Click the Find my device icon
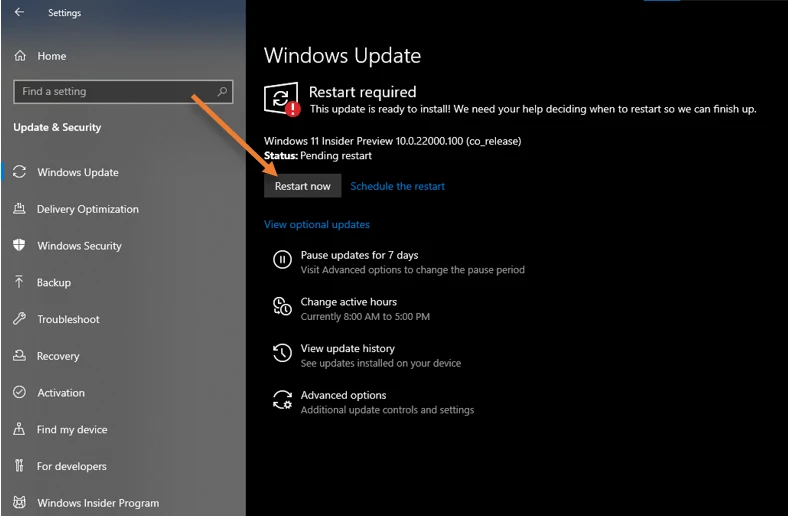 19,429
